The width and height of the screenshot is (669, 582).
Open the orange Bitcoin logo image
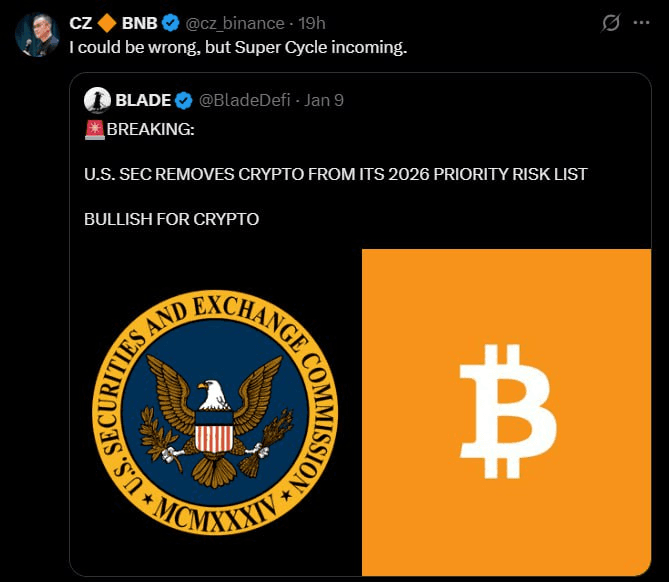coord(506,412)
